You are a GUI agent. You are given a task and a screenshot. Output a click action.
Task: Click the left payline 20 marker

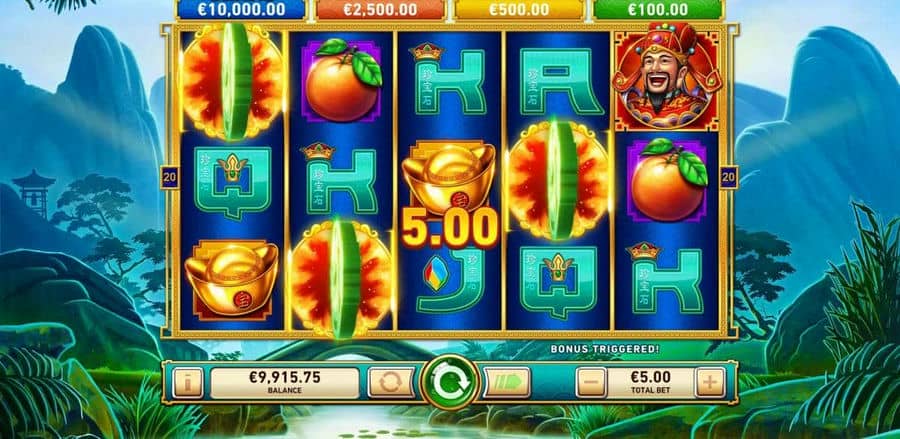tap(170, 177)
